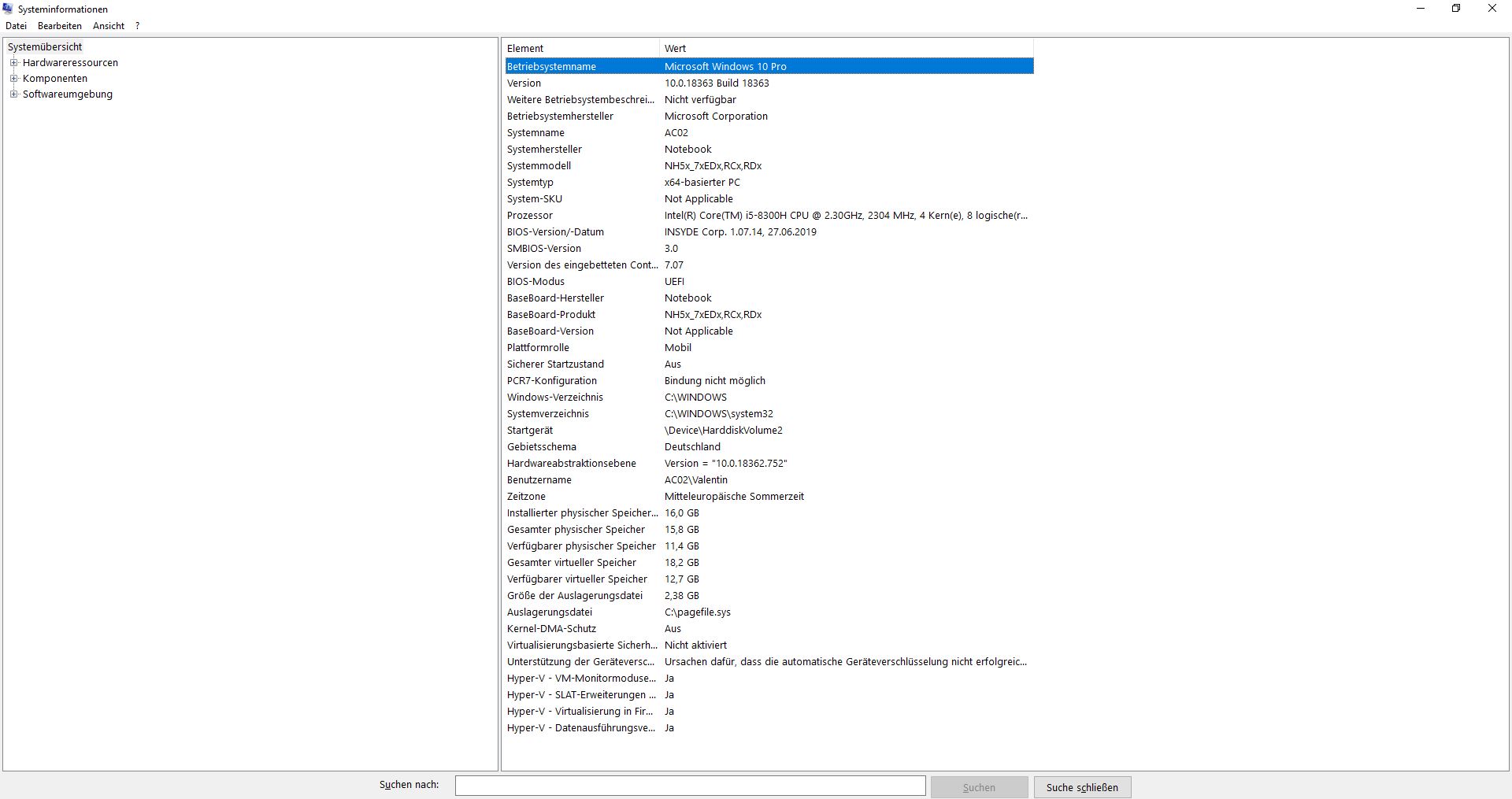Select the Gebietsschema row

[769, 447]
